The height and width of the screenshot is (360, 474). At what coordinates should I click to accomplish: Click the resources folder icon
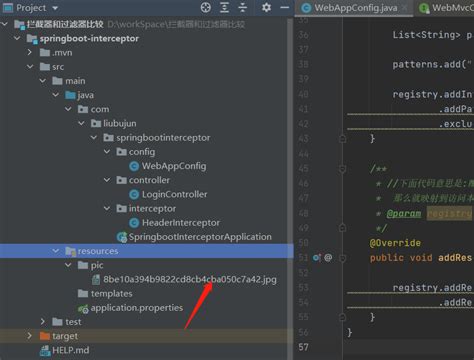click(71, 251)
